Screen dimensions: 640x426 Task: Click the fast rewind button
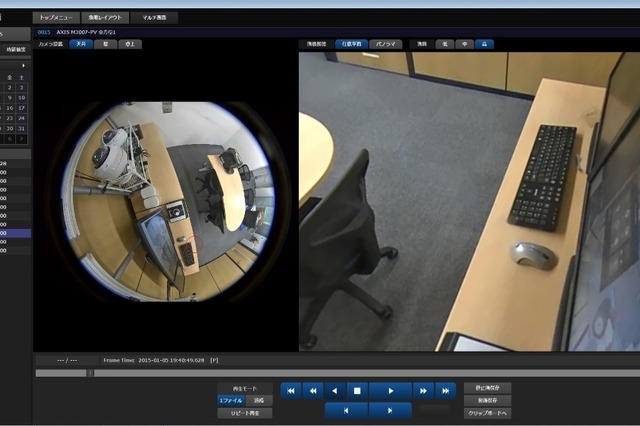coord(312,391)
